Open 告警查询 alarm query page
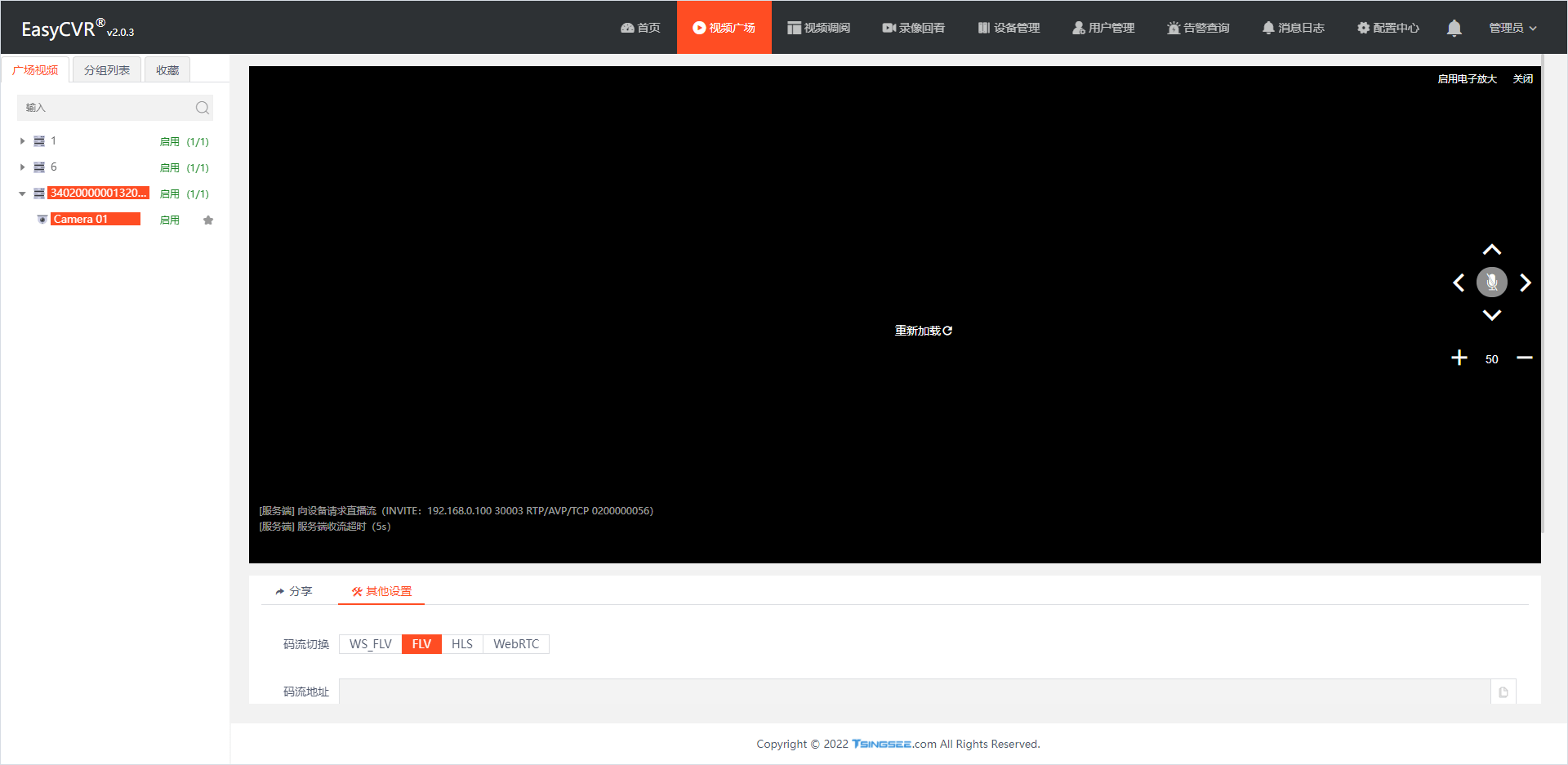The image size is (1568, 765). click(x=1198, y=28)
